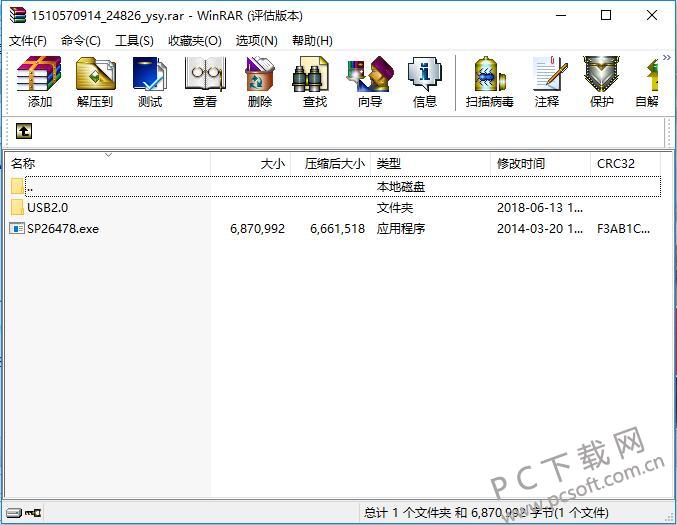Click 本地磁盘 type cell
Screen dimensions: 677x525
click(x=401, y=187)
